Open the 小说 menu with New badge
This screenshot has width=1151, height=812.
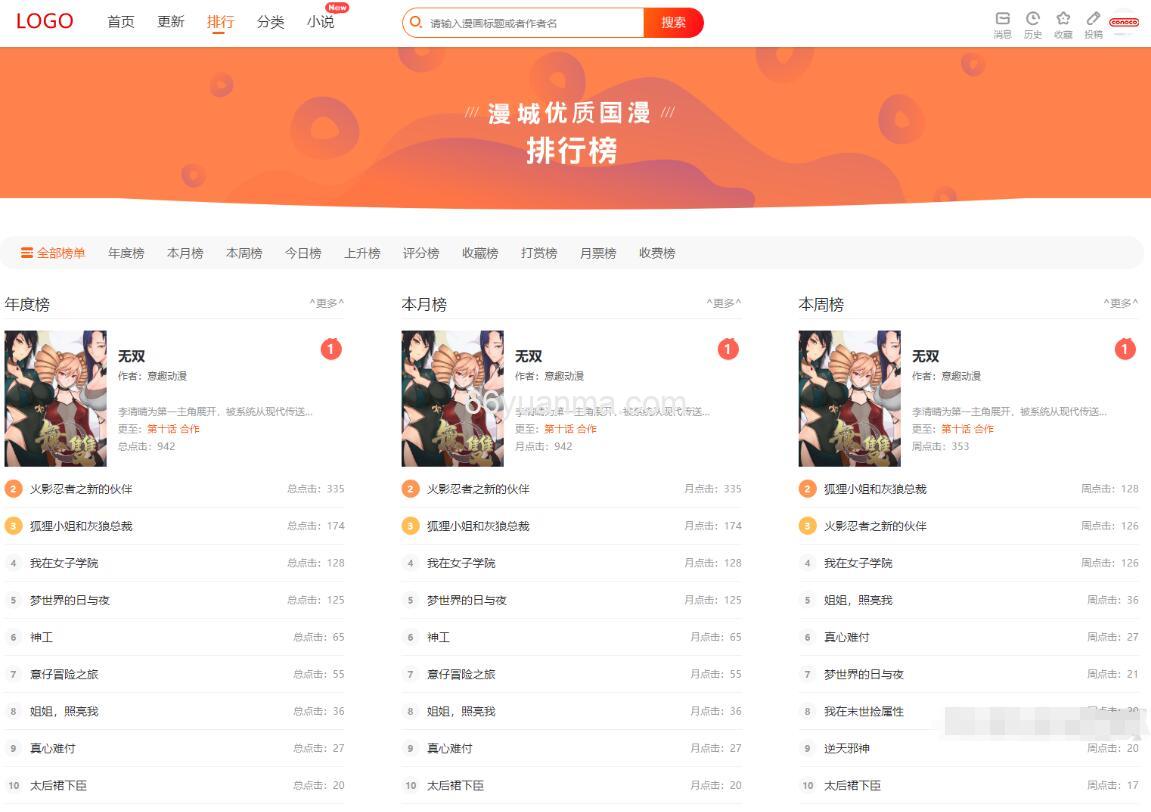point(321,22)
